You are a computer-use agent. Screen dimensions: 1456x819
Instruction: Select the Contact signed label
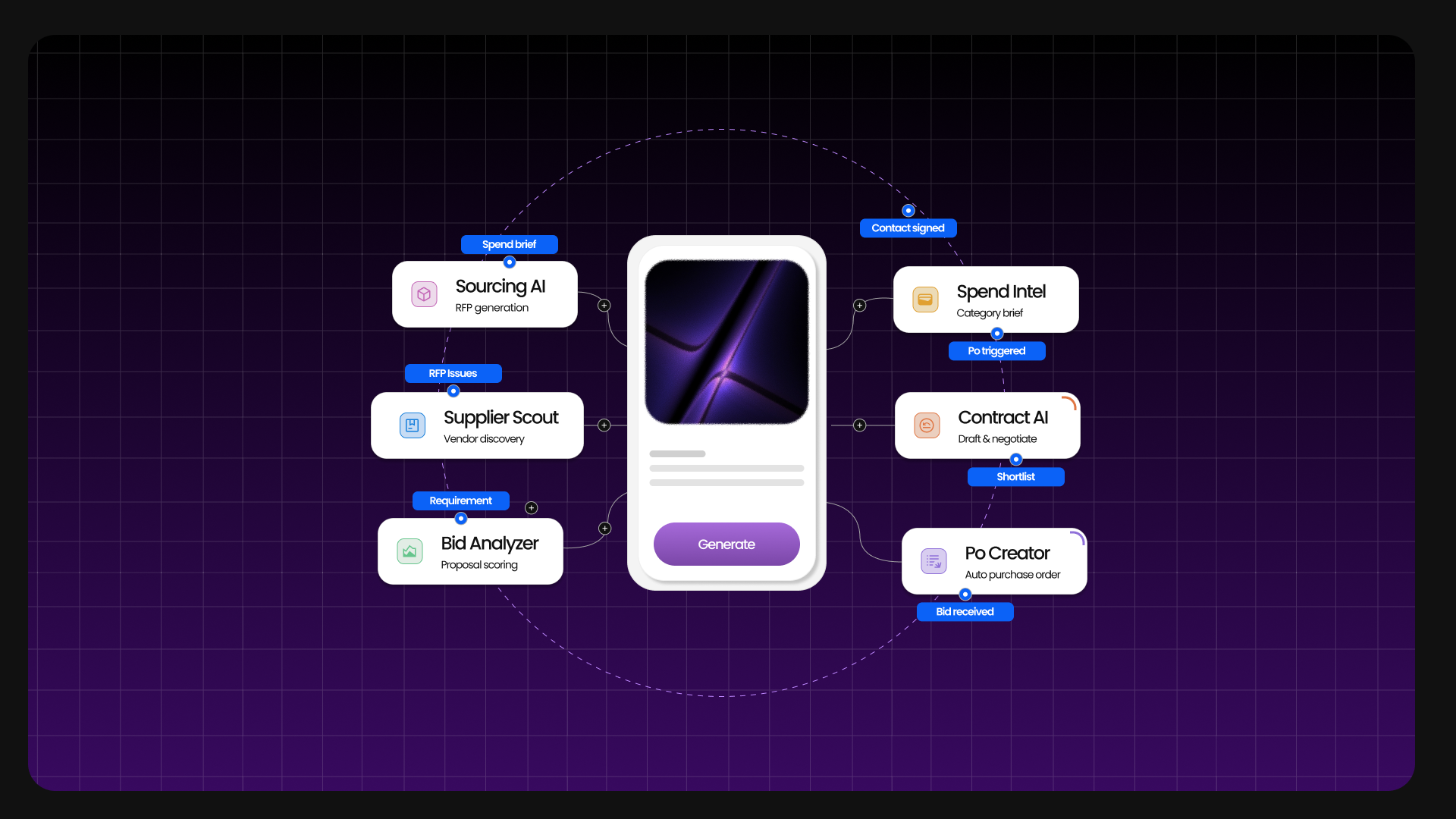point(908,228)
